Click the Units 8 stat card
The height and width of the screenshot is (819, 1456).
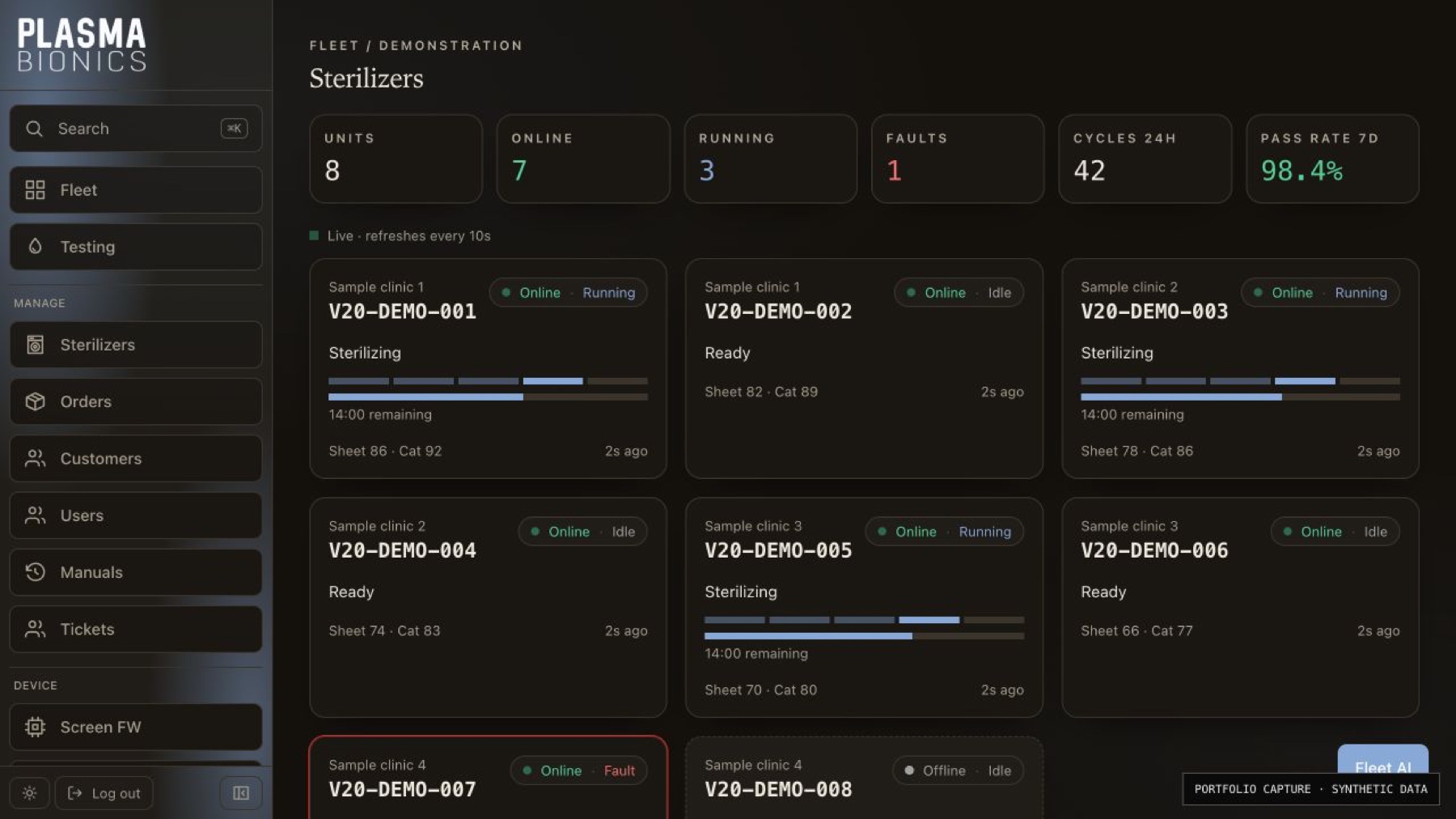[396, 159]
